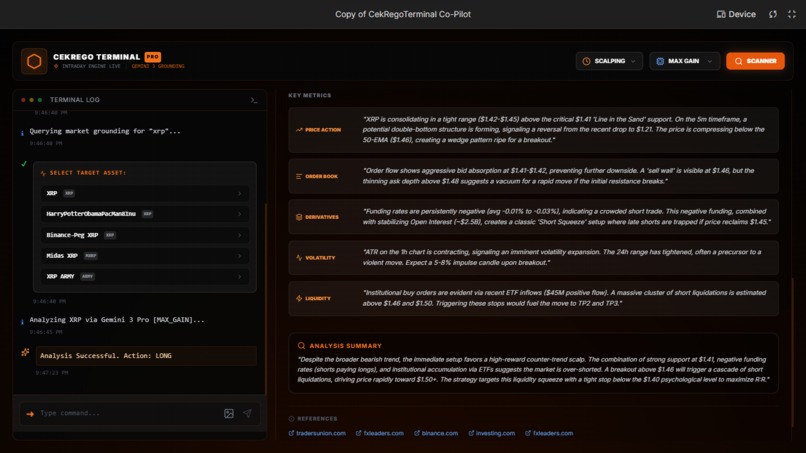
Task: Launch the Scanner button
Action: tap(755, 61)
